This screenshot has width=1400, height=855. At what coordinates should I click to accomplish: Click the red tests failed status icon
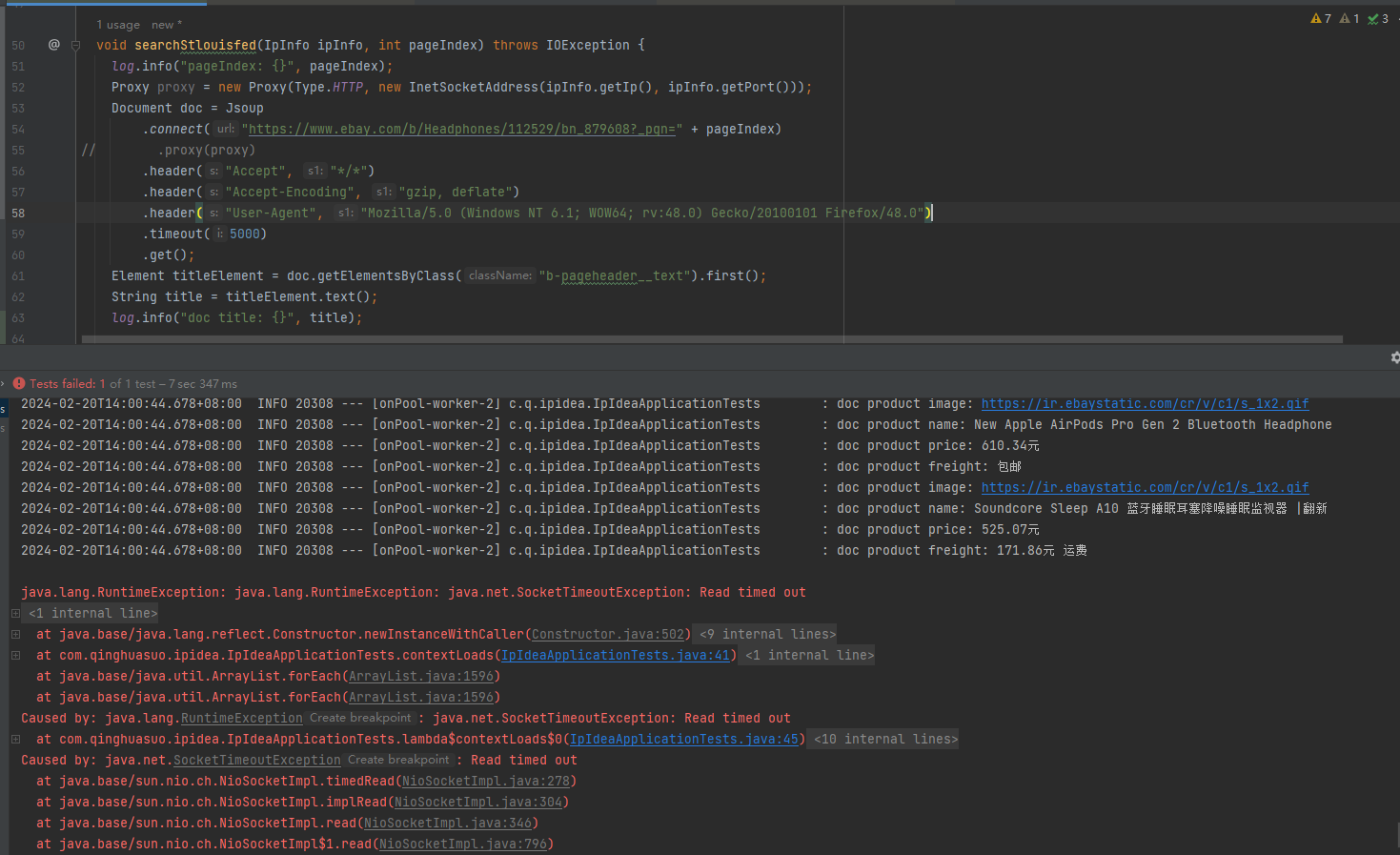coord(19,383)
